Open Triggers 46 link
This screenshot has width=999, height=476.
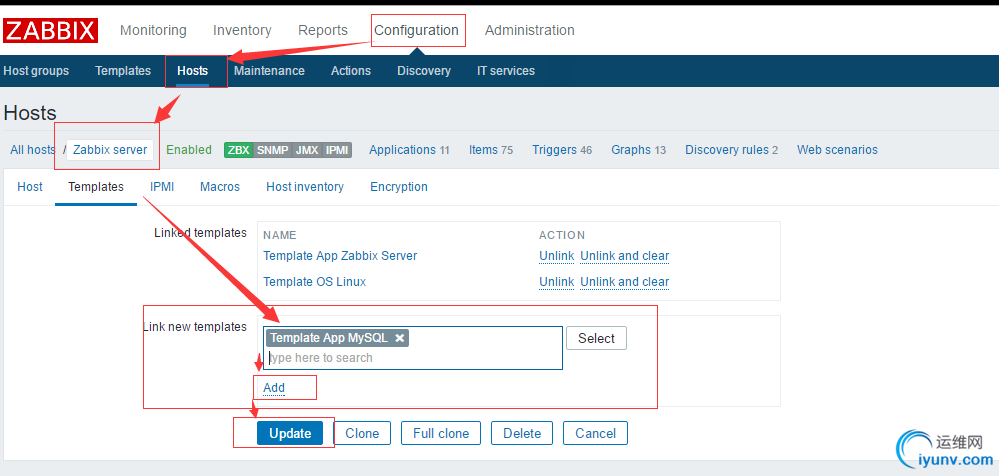click(562, 150)
